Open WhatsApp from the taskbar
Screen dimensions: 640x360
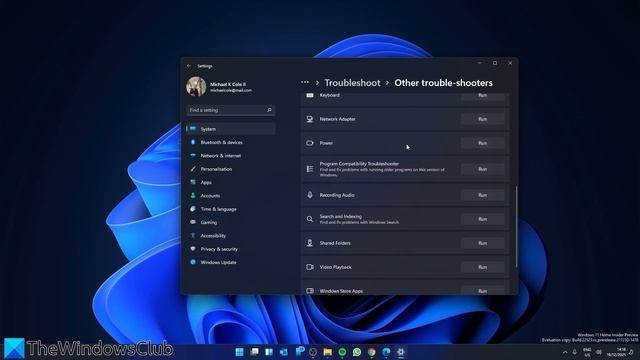357,352
